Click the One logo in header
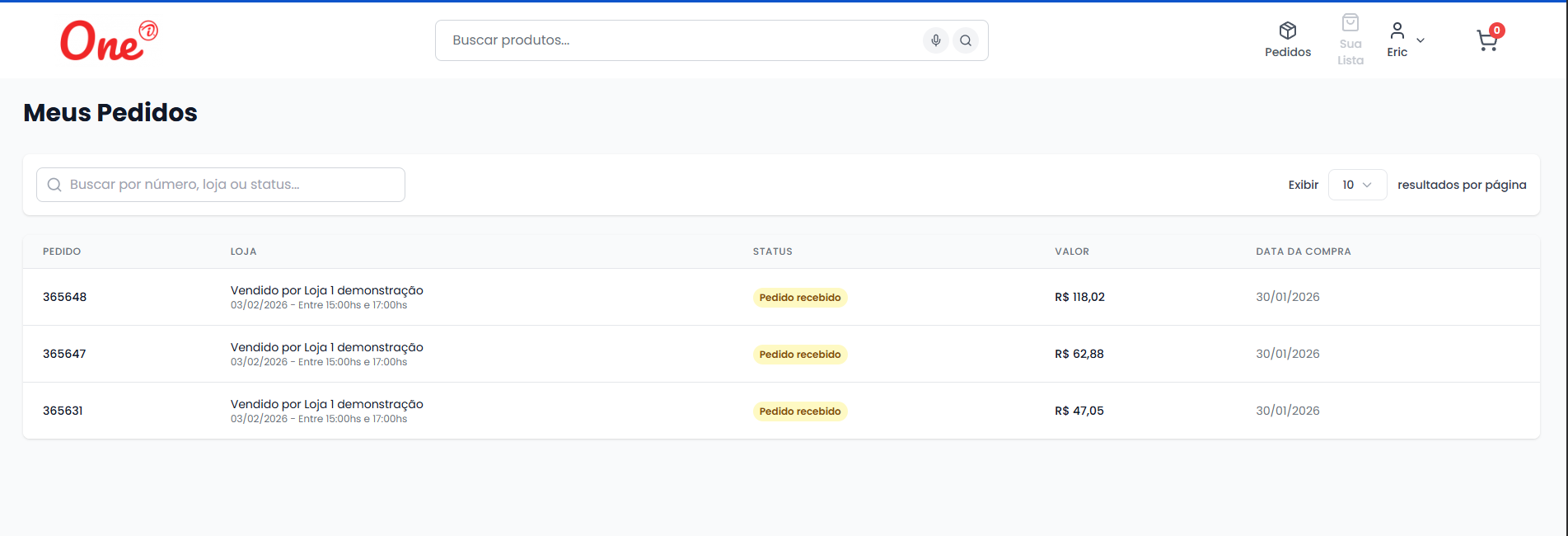The height and width of the screenshot is (536, 1568). 108,41
